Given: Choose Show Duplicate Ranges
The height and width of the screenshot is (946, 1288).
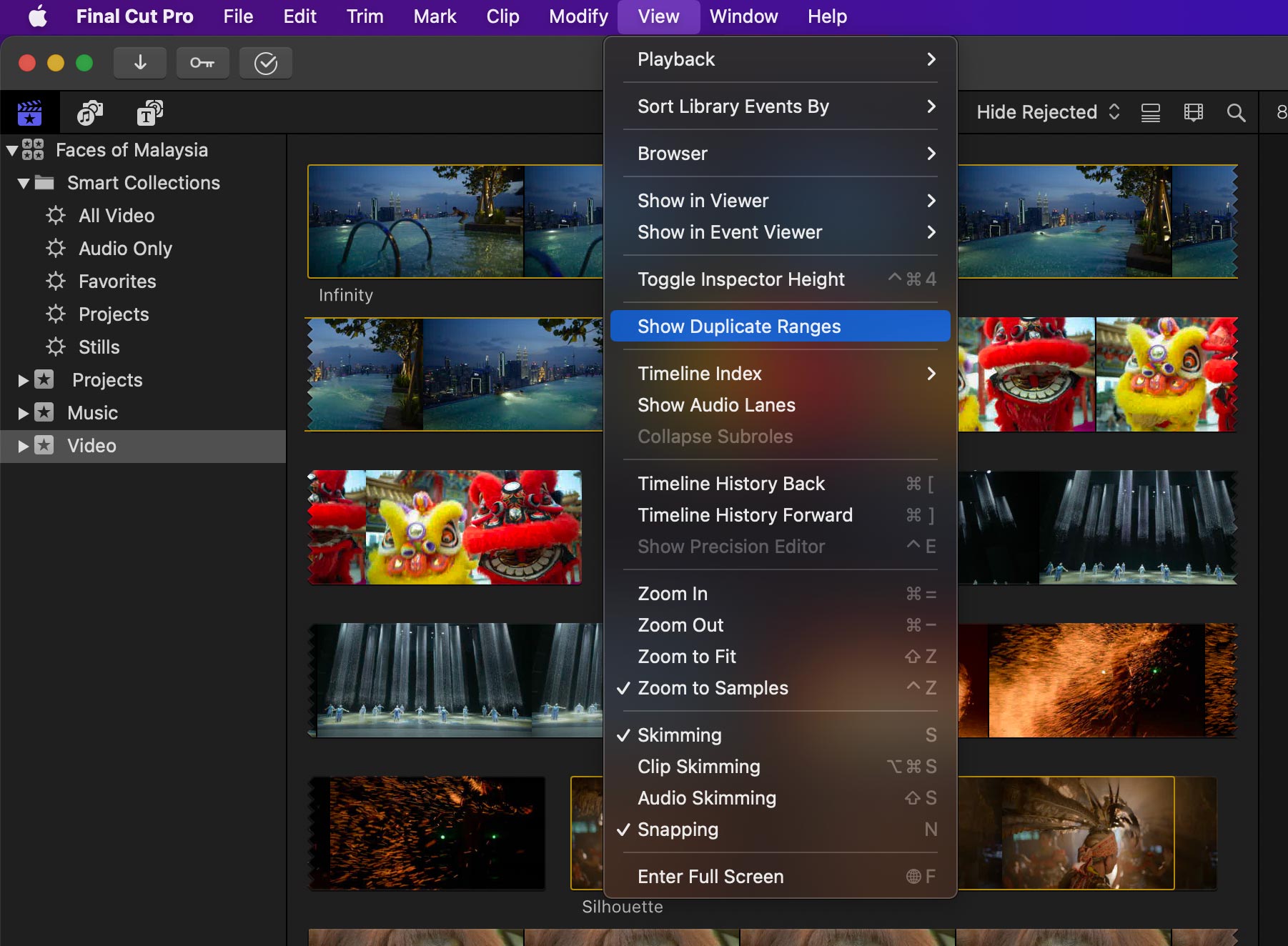Looking at the screenshot, I should point(781,327).
